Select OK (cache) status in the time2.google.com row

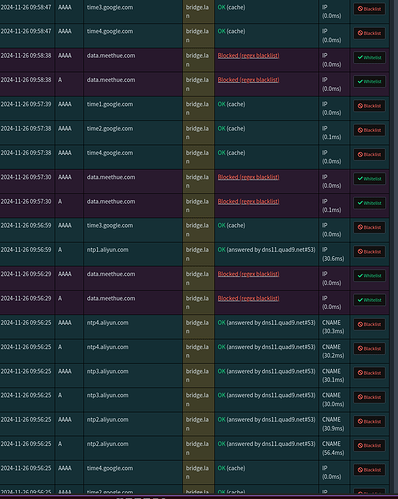point(231,129)
